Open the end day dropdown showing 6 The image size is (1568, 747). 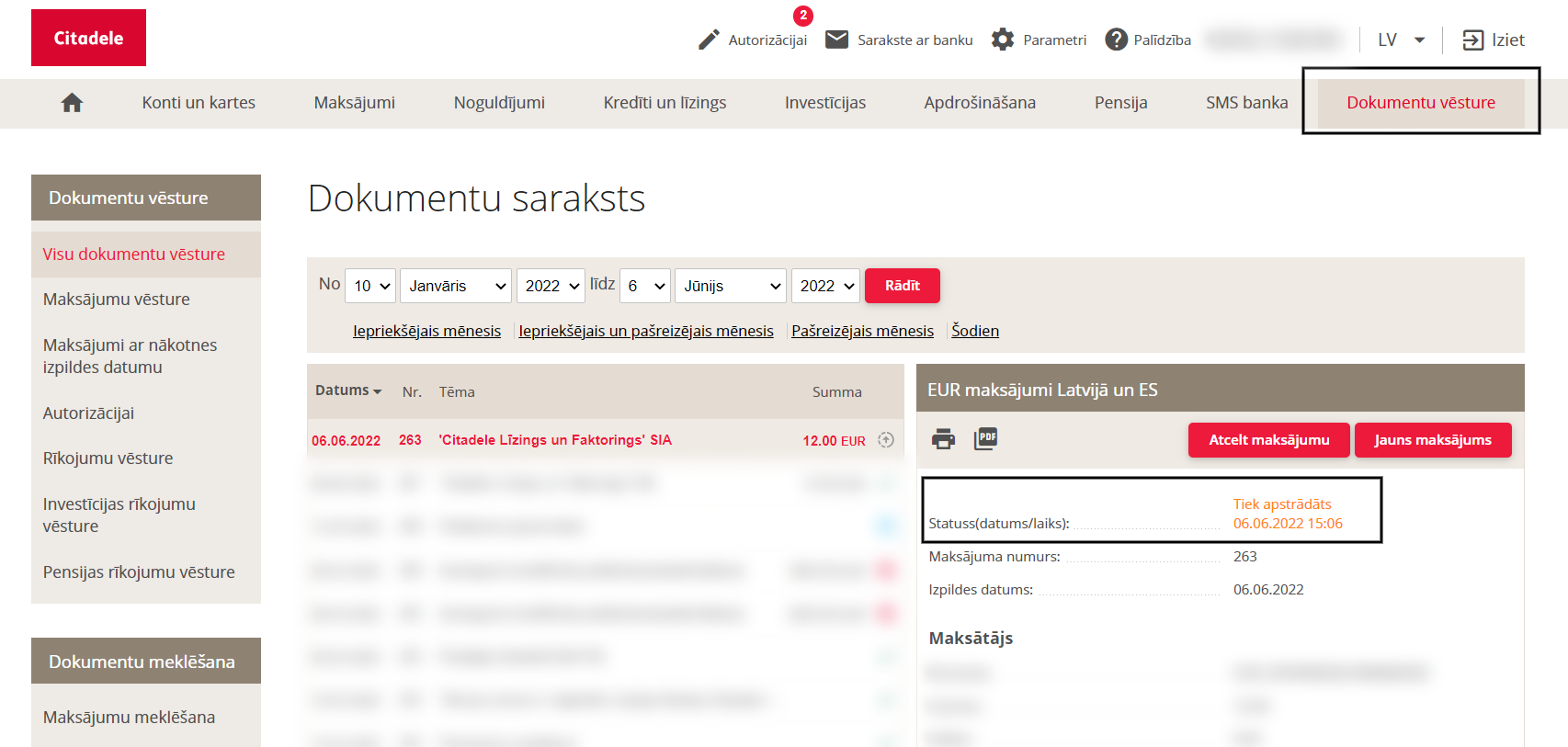645,286
